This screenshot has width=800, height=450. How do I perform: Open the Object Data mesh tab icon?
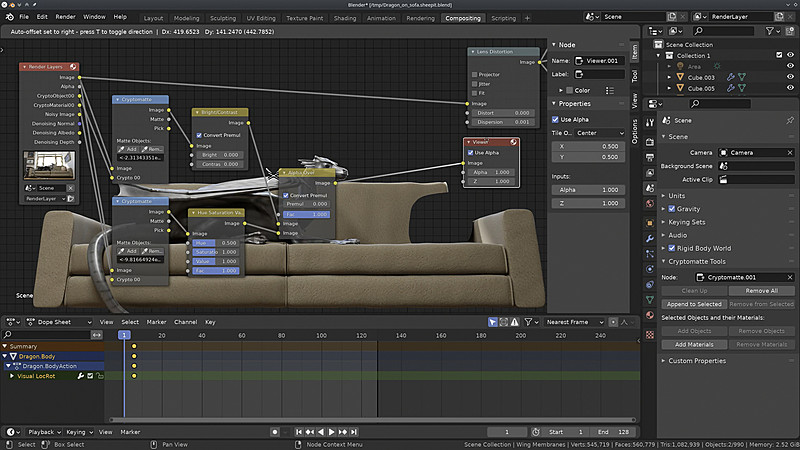pos(650,299)
